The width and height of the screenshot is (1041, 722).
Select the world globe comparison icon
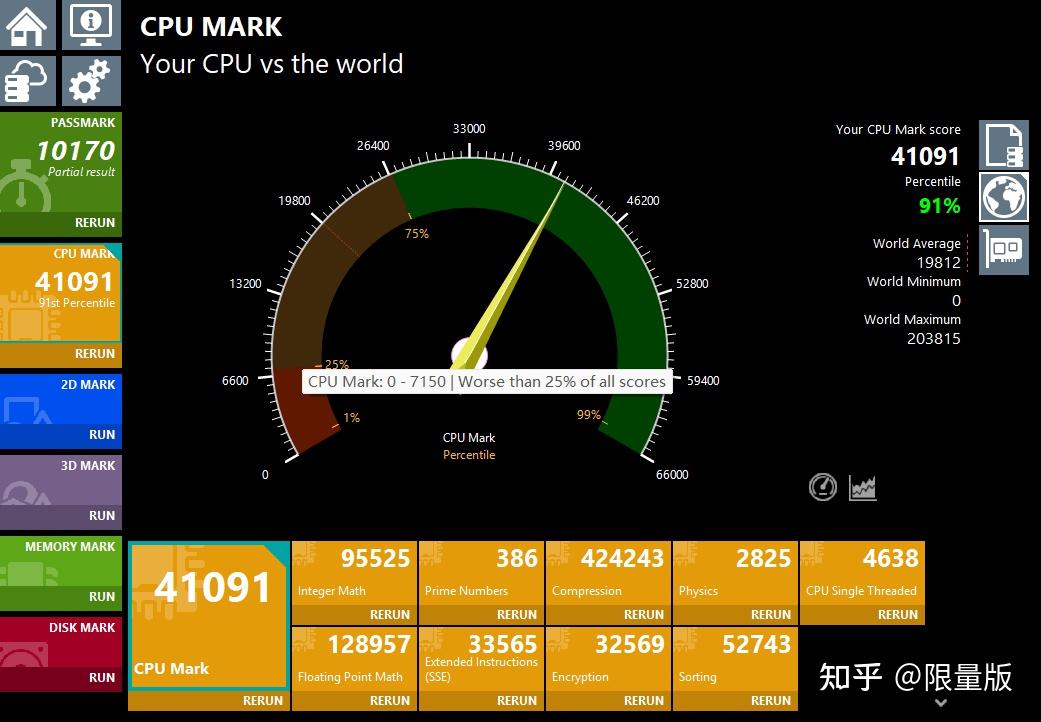pyautogui.click(x=1004, y=197)
